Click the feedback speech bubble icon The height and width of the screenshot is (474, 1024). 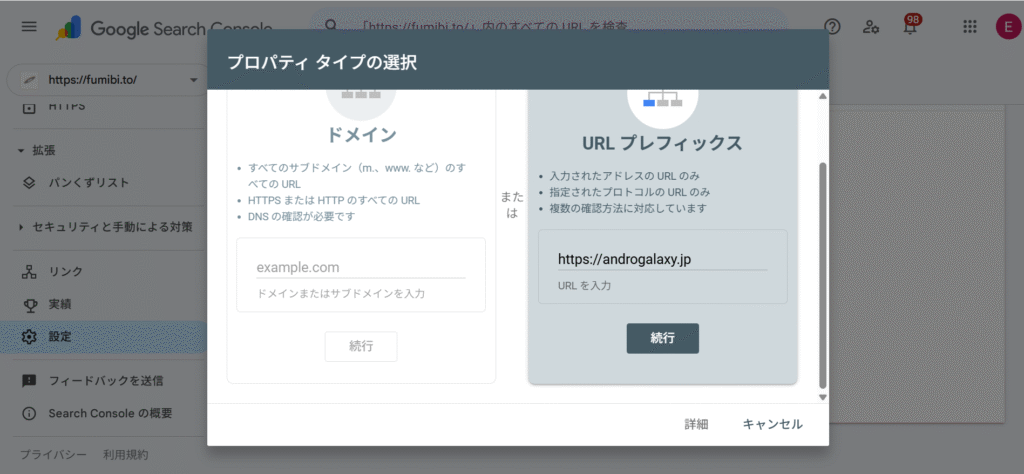[x=29, y=381]
